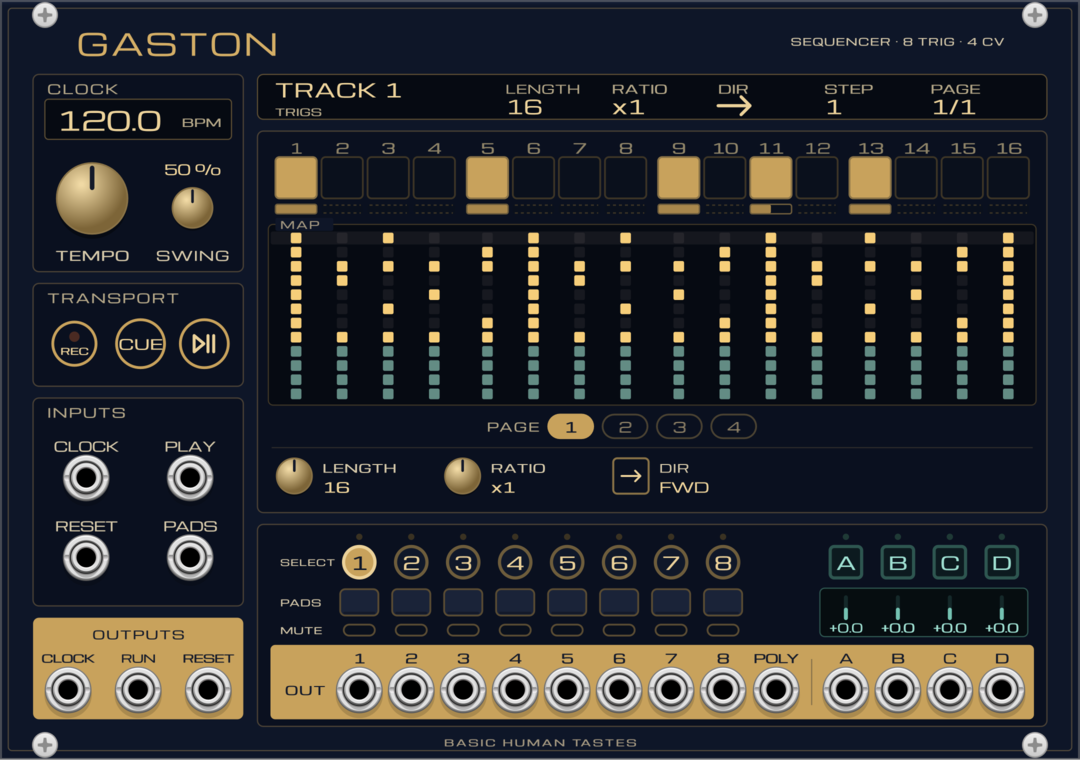Click the POLY output jack

click(776, 690)
